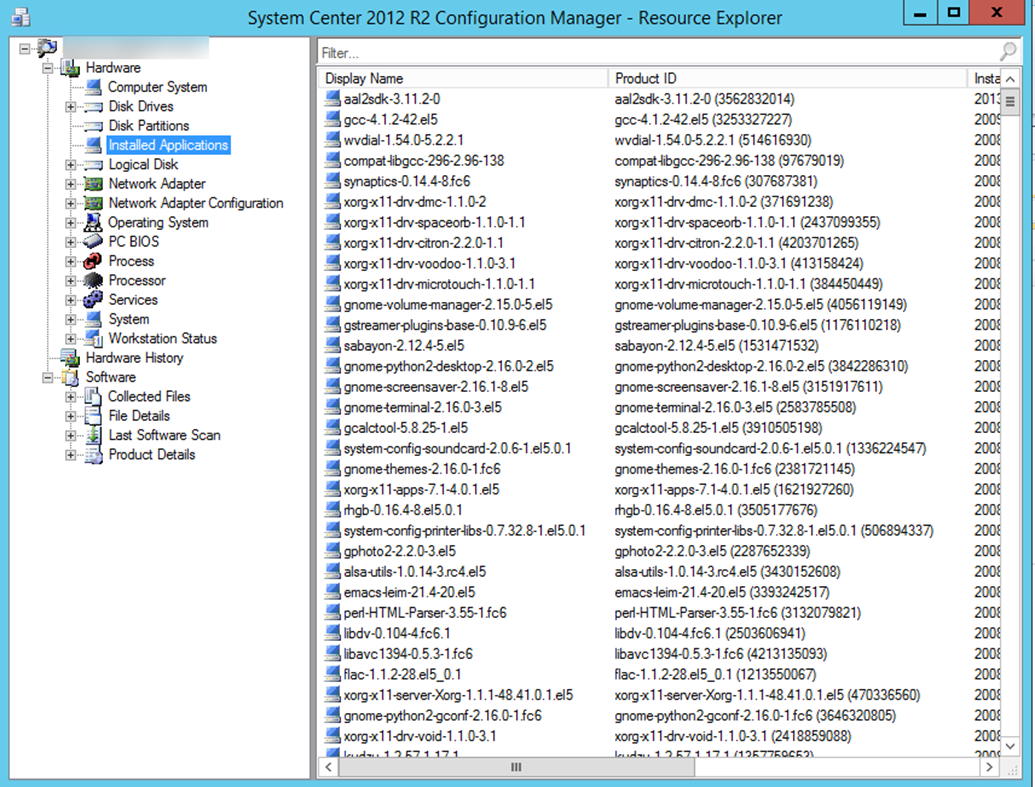Click the magnifier icon in the Filter box

pyautogui.click(x=1008, y=51)
